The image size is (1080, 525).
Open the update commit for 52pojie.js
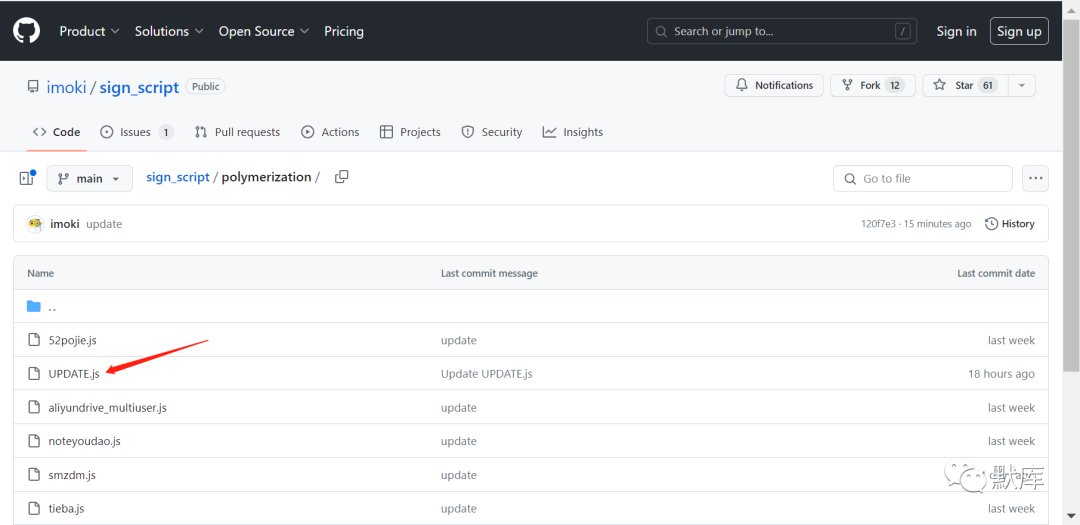(459, 340)
